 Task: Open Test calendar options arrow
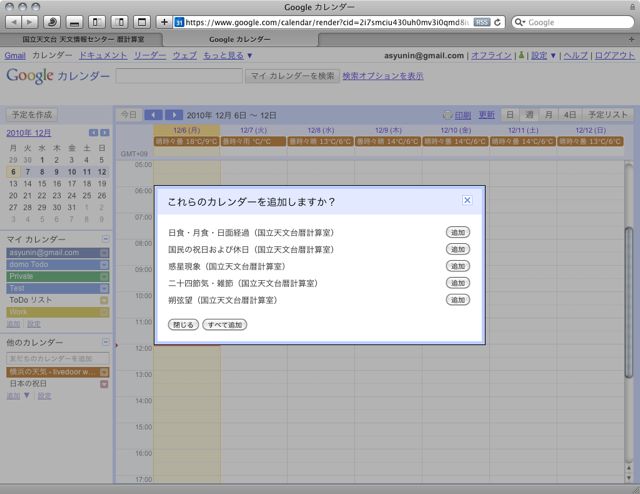coord(104,289)
